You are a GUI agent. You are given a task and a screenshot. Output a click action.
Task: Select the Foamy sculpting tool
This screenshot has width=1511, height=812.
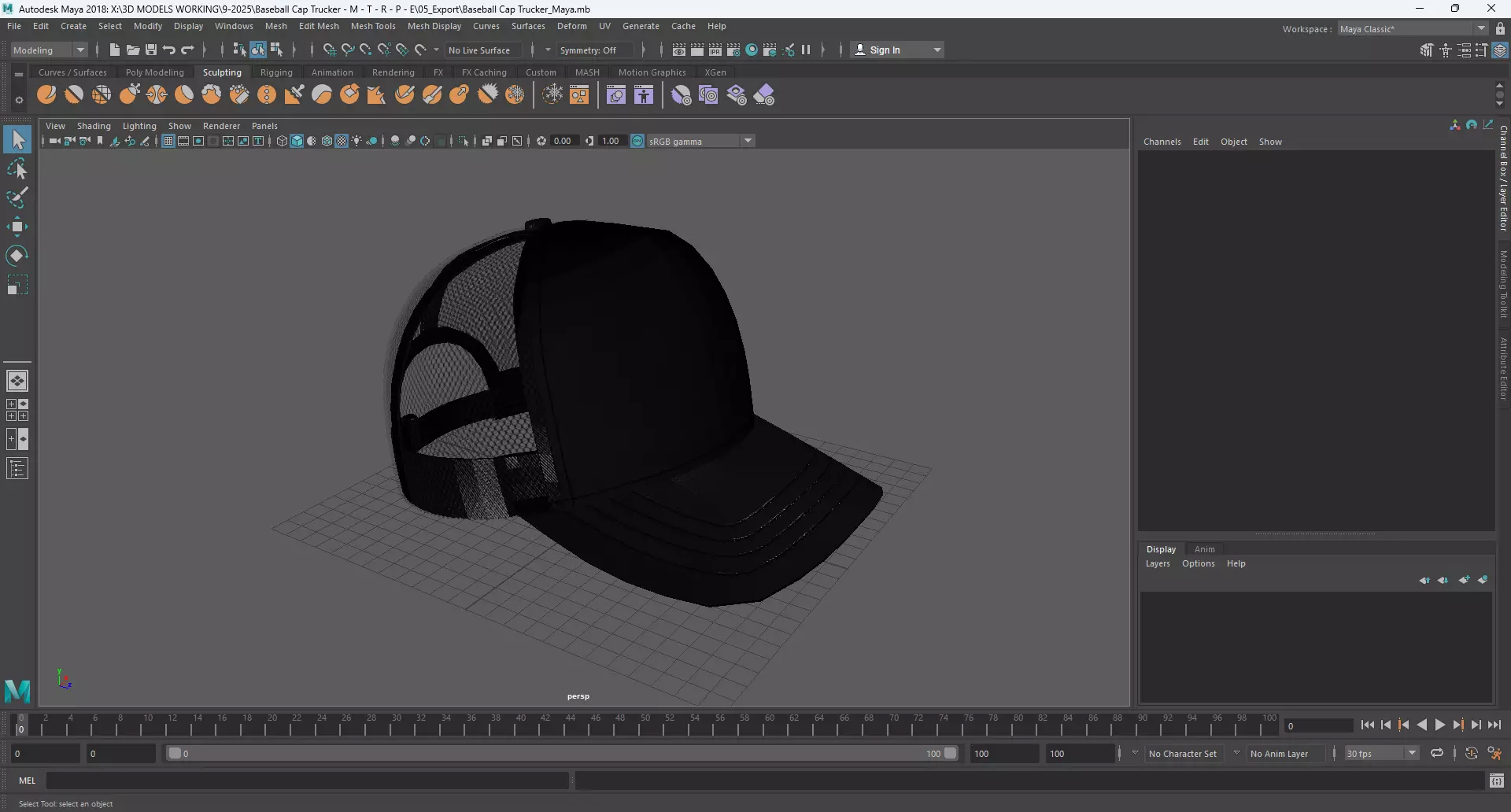212,95
